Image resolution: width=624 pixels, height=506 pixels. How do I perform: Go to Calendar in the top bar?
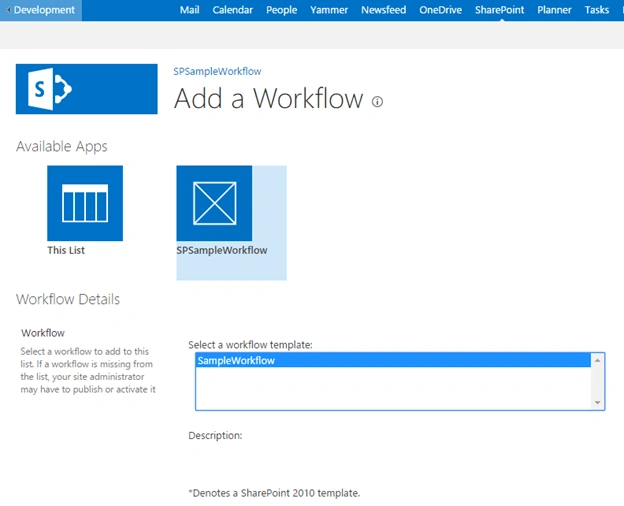232,10
